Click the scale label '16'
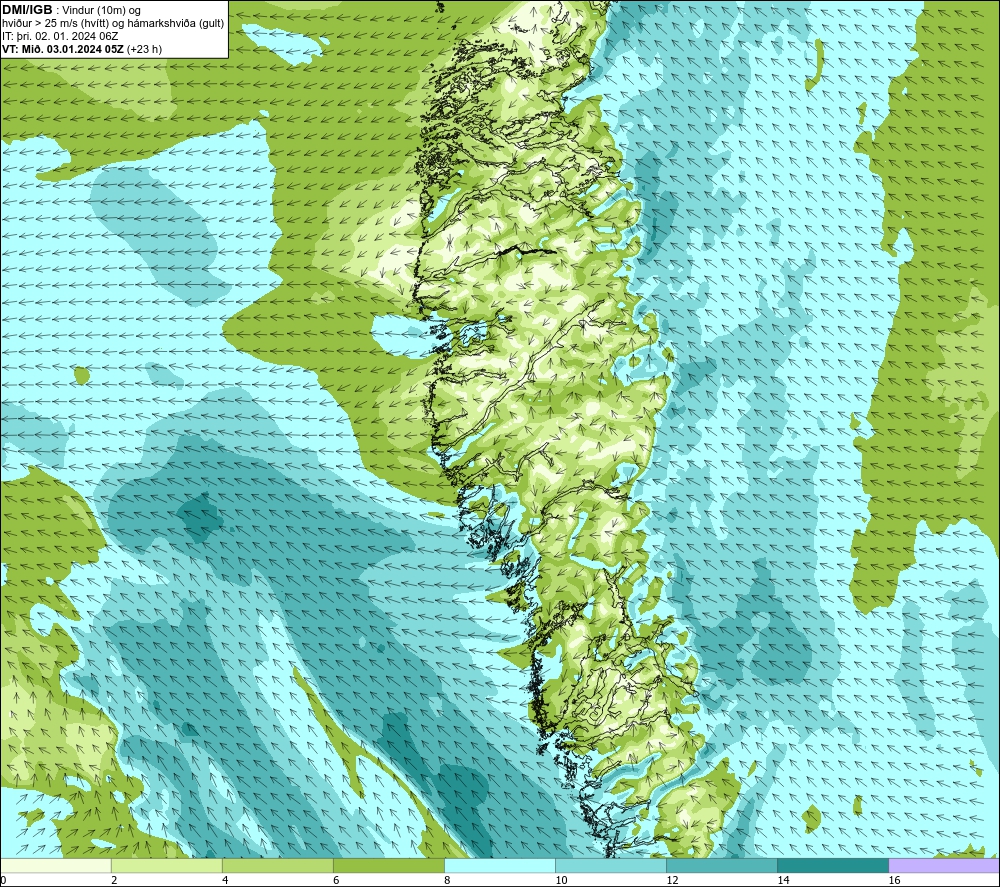Viewport: 1000px width, 887px height. point(894,880)
